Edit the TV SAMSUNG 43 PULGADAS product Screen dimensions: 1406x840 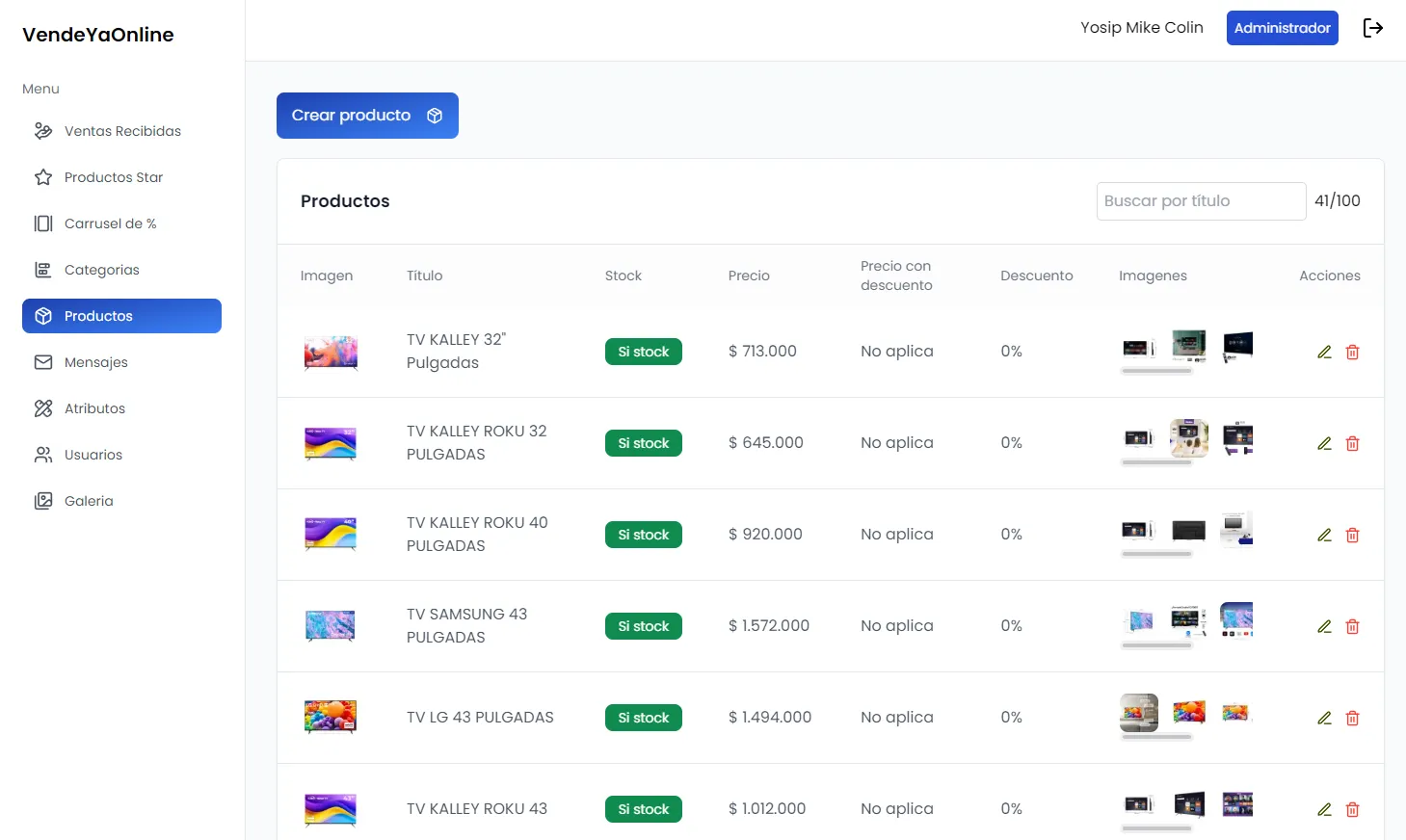coord(1325,627)
